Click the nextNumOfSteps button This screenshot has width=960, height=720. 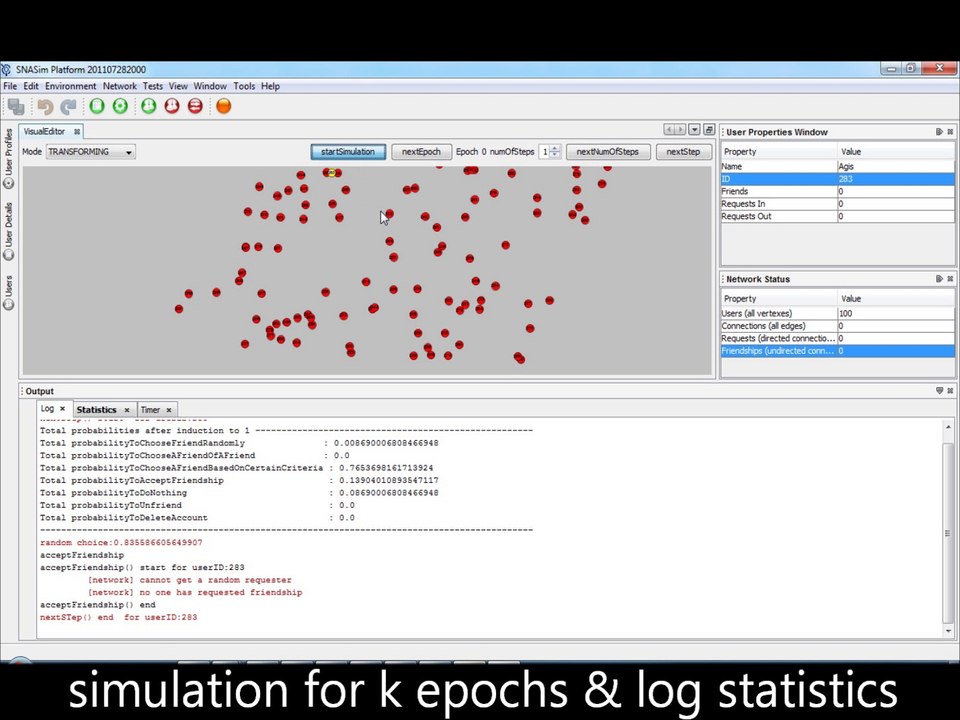tap(607, 152)
